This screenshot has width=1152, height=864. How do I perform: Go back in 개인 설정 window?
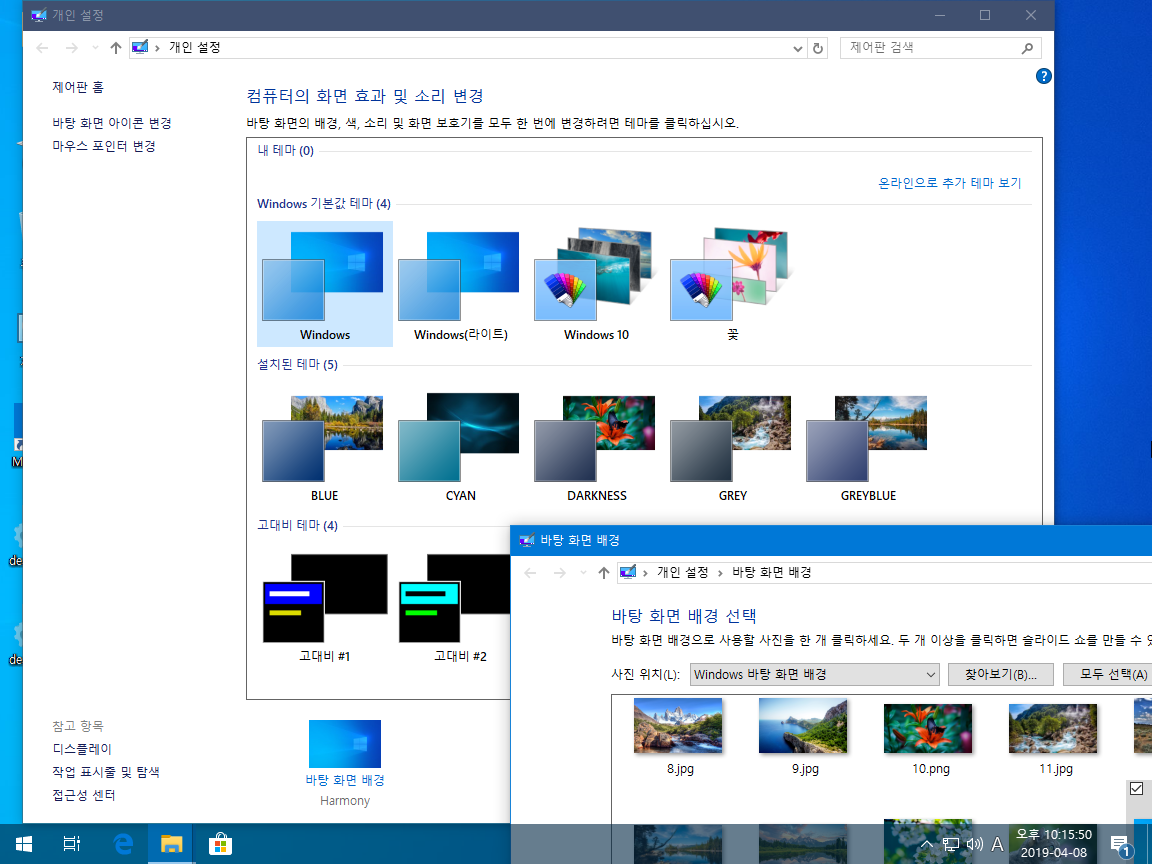[x=43, y=48]
